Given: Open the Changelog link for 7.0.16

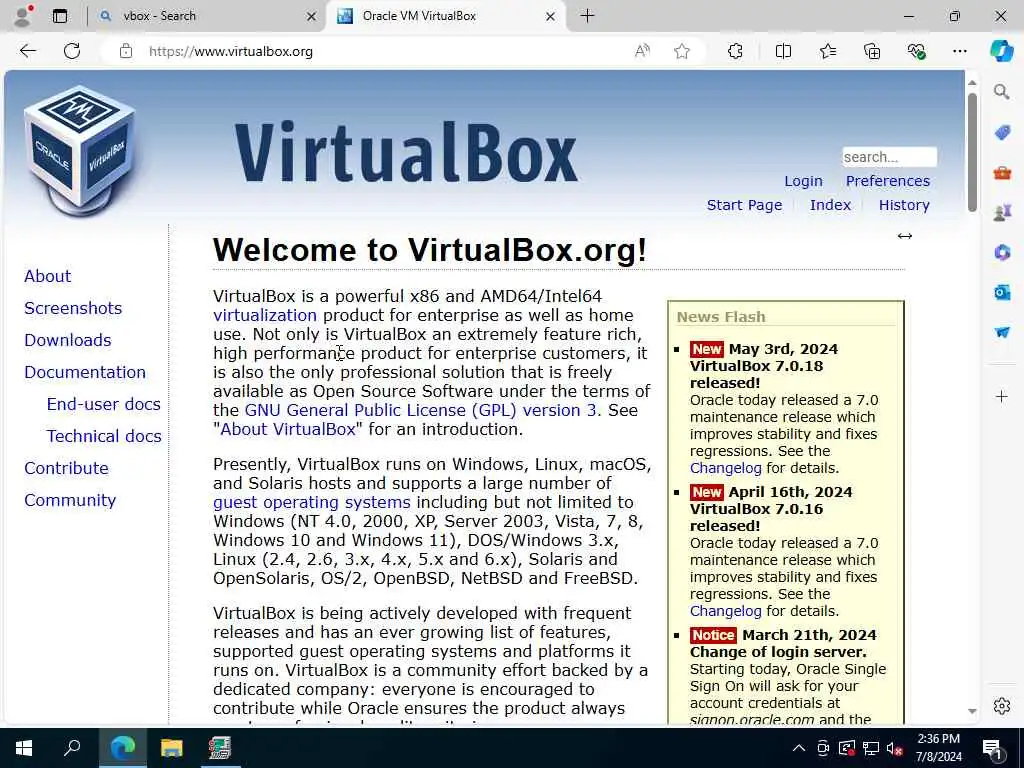Looking at the screenshot, I should pyautogui.click(x=726, y=611).
